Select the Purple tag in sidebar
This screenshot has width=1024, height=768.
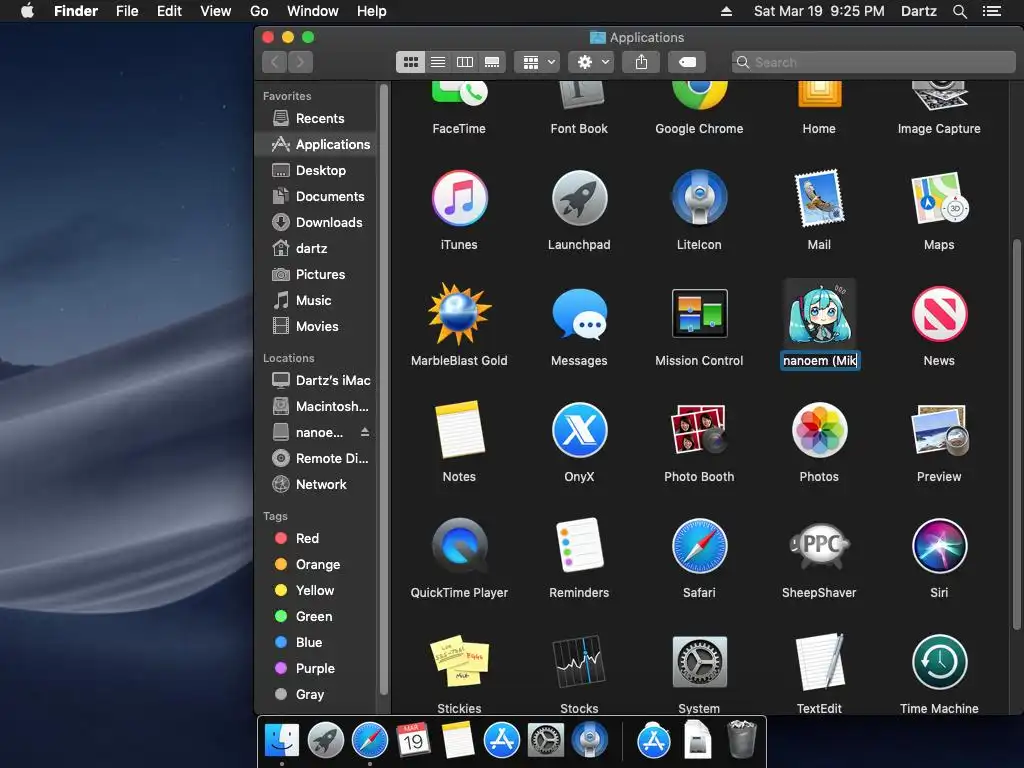tap(316, 669)
